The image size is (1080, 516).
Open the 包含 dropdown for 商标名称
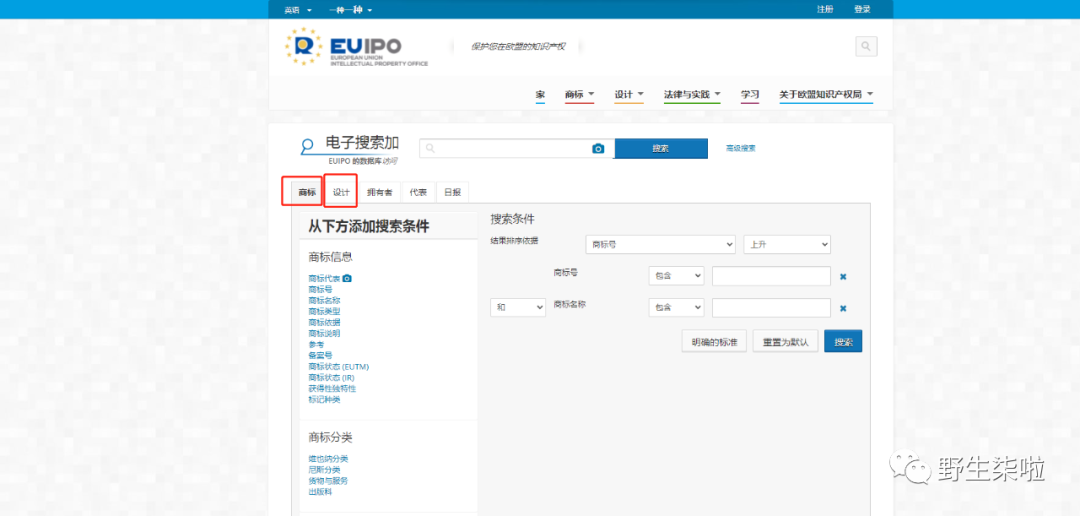[676, 307]
